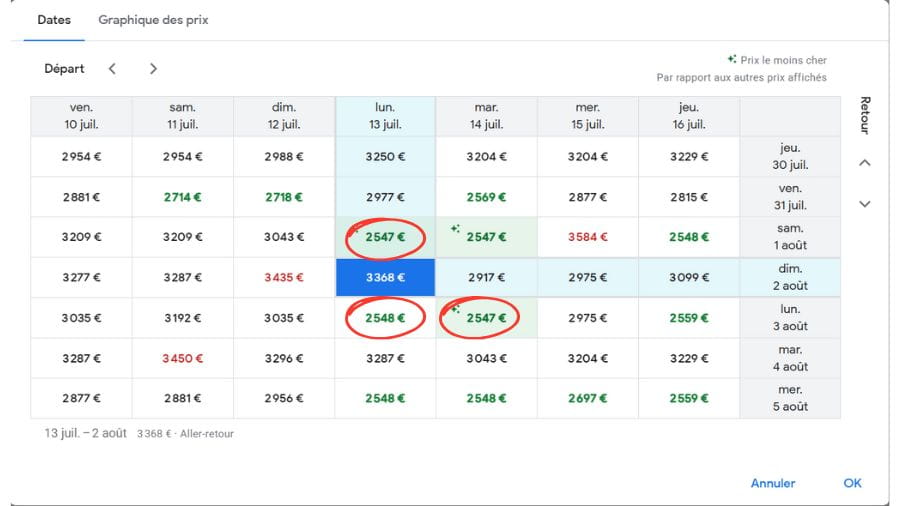Click the lun. 13 juil. column header
The width and height of the screenshot is (900, 506).
pyautogui.click(x=385, y=116)
